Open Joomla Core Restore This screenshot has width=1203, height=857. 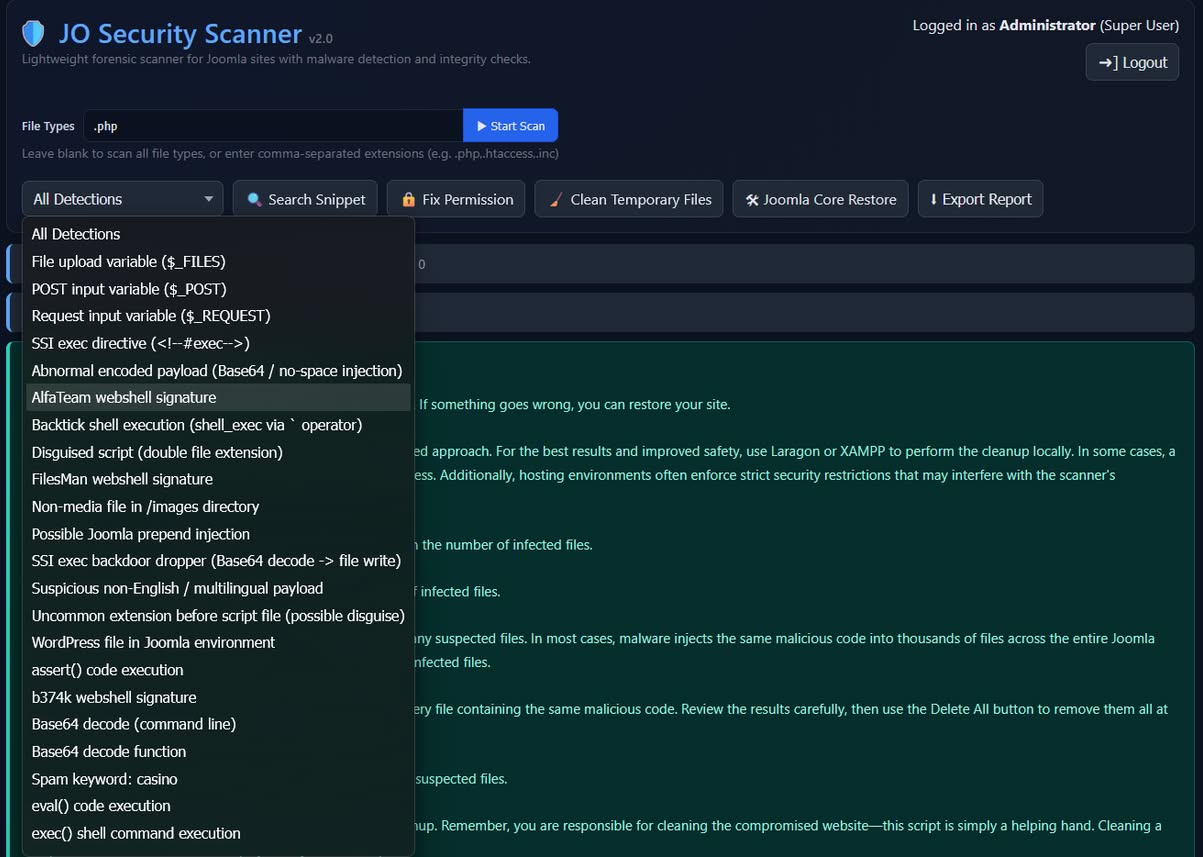pyautogui.click(x=820, y=199)
